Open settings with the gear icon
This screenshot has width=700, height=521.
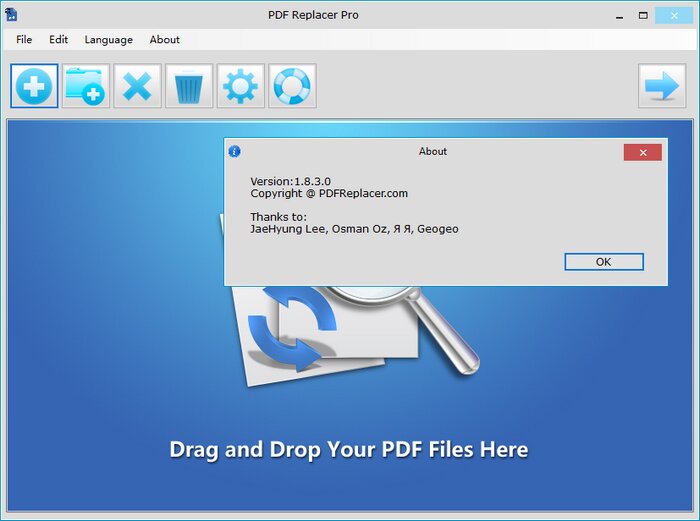pos(241,86)
